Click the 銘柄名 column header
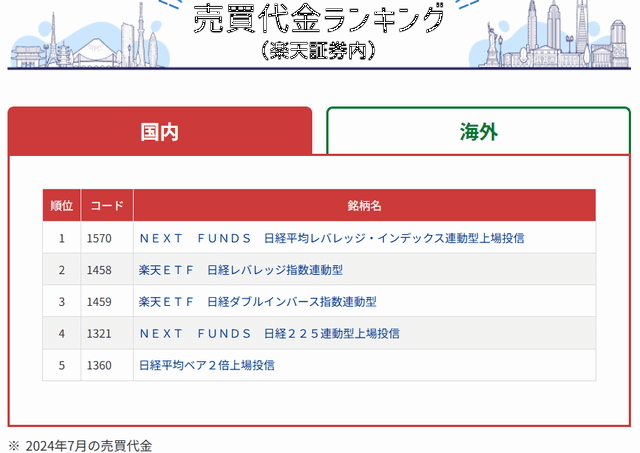Viewport: 640px width, 453px height. point(364,205)
